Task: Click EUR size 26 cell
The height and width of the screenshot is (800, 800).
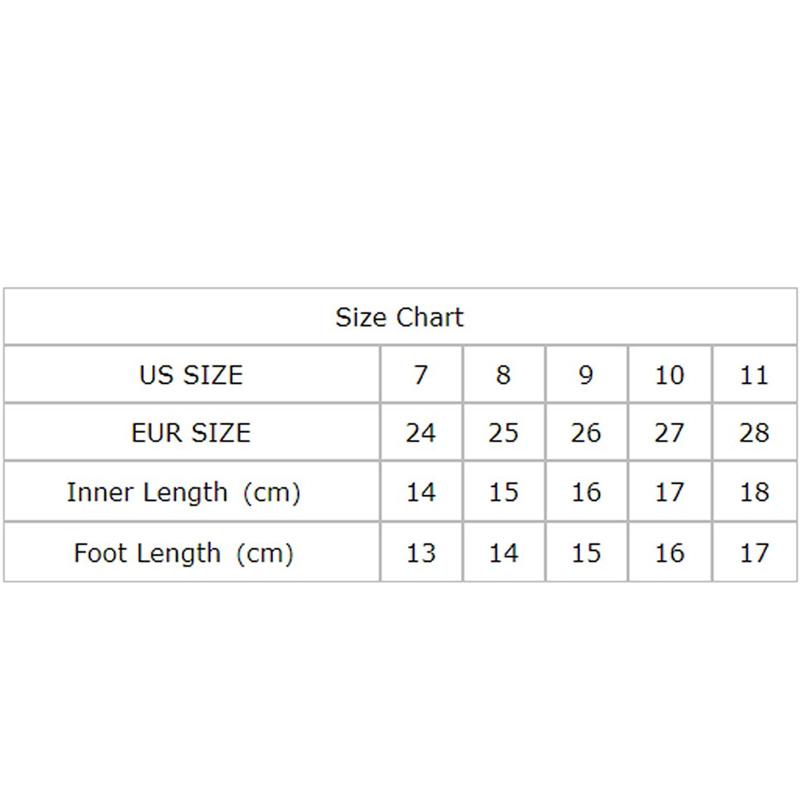Action: click(587, 433)
